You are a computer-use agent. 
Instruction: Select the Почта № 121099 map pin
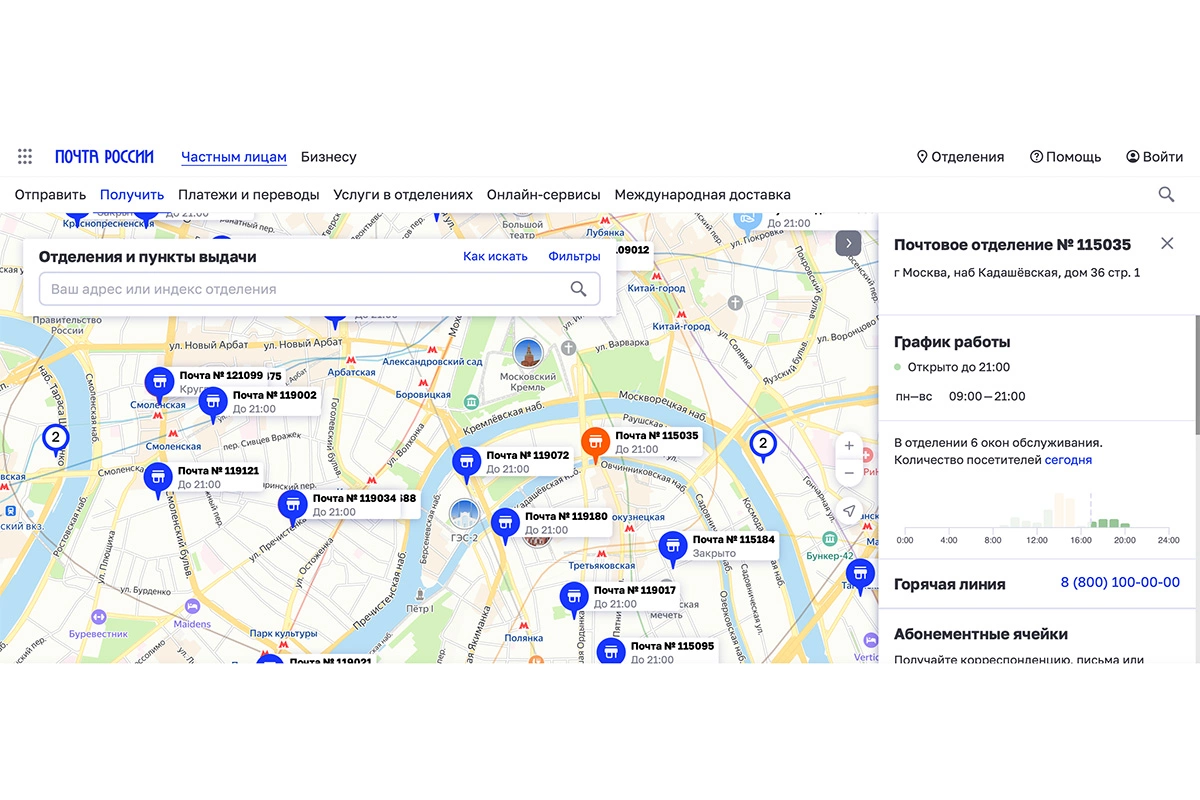[158, 382]
